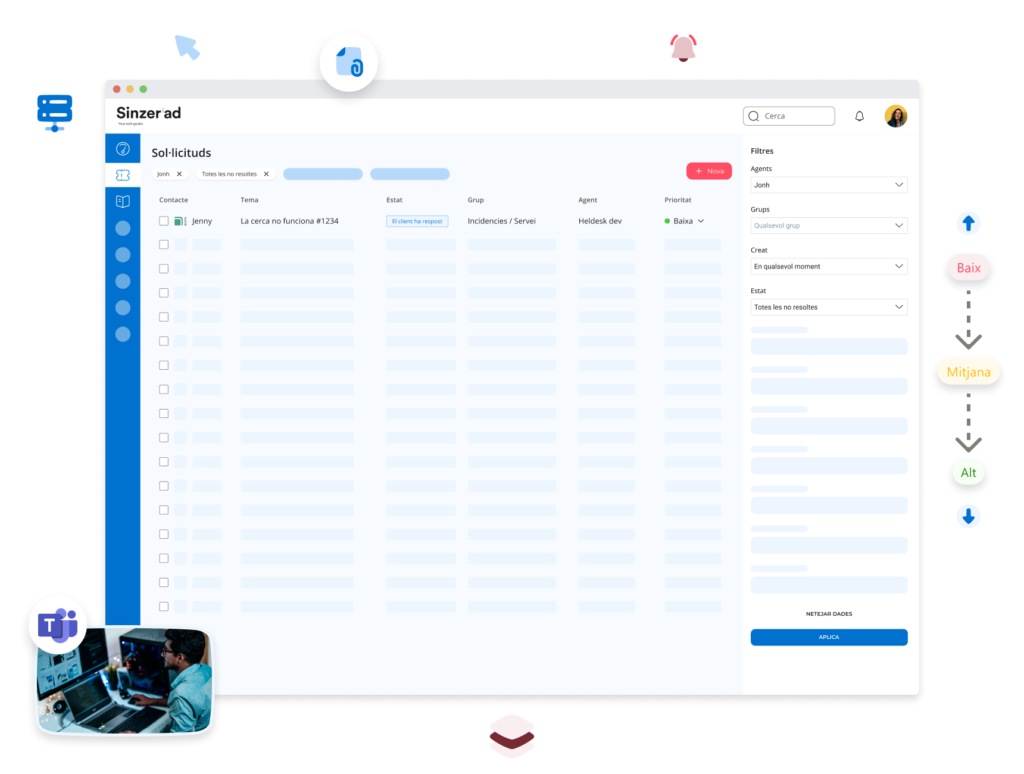Viewport: 1024px width, 774px height.
Task: Click the blue APLICA button
Action: click(x=828, y=637)
